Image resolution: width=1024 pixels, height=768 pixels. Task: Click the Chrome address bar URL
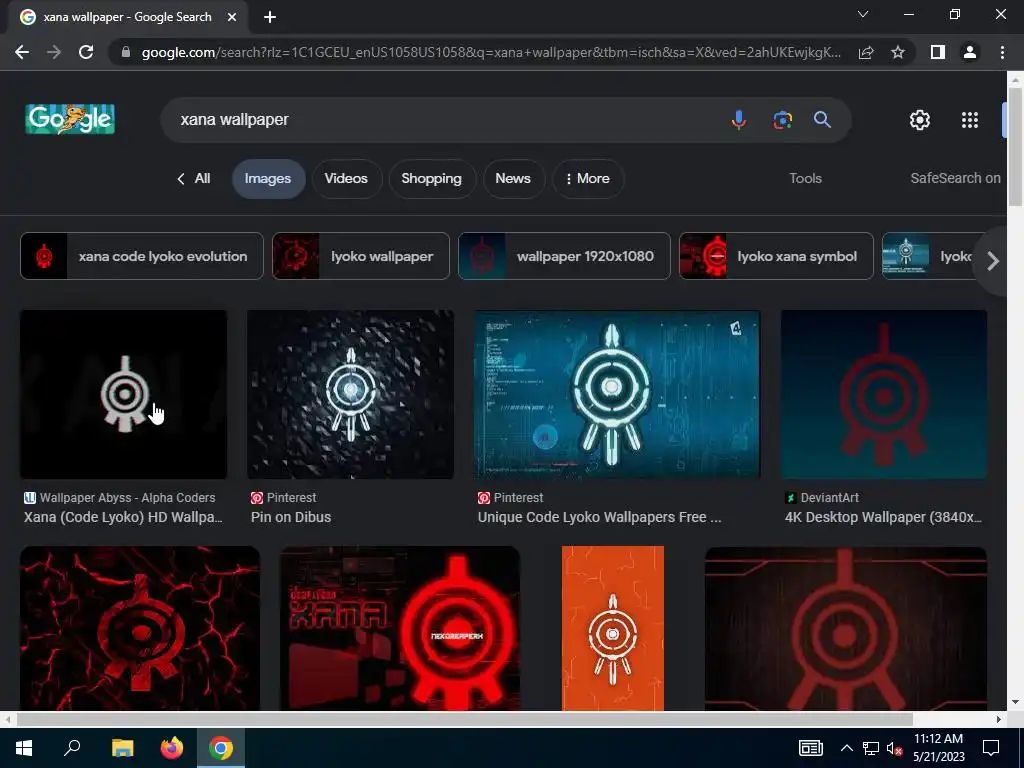(x=491, y=52)
